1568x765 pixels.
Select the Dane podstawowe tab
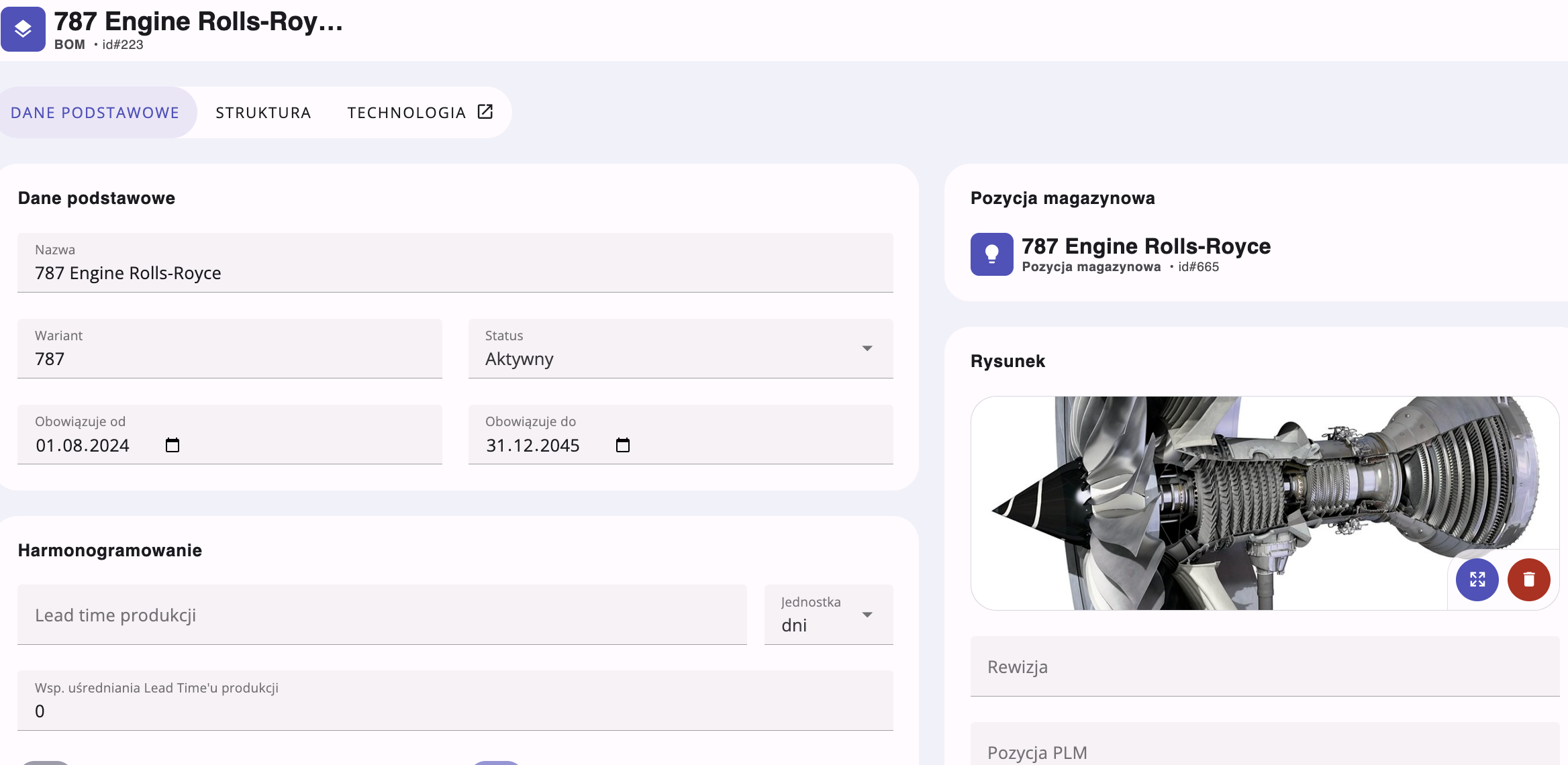tap(95, 113)
